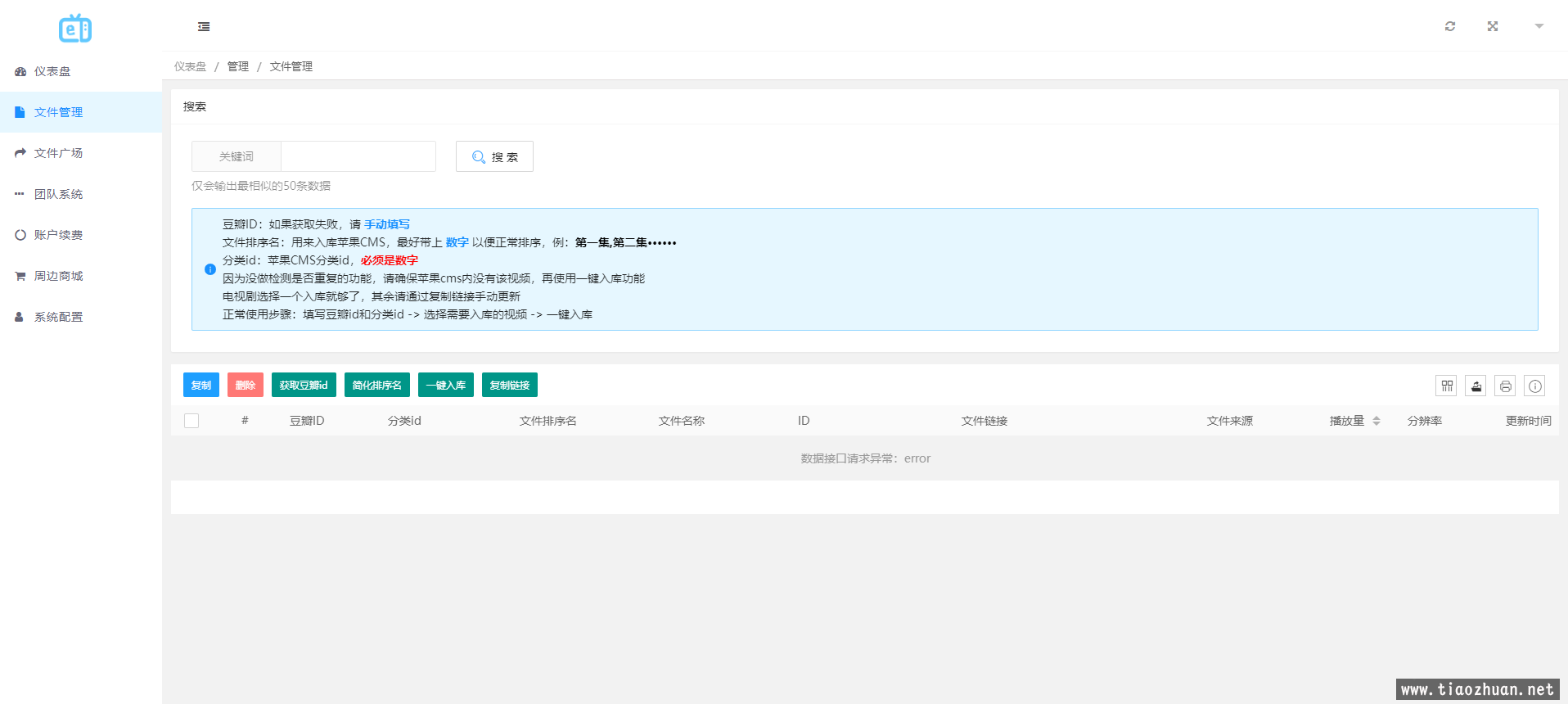Click the 更新时间 column header

tap(1529, 421)
